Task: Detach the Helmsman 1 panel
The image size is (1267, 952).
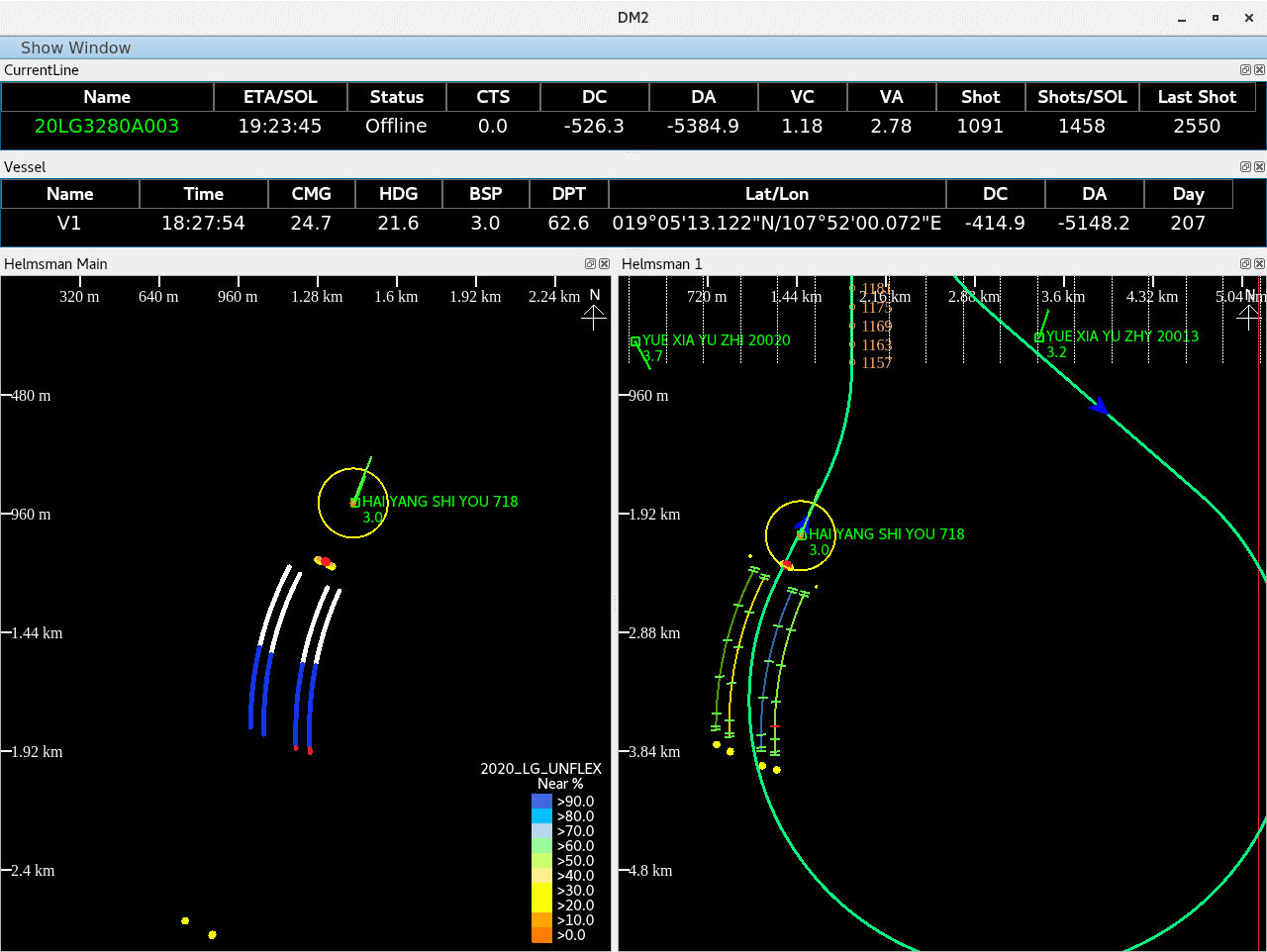Action: [x=1245, y=264]
